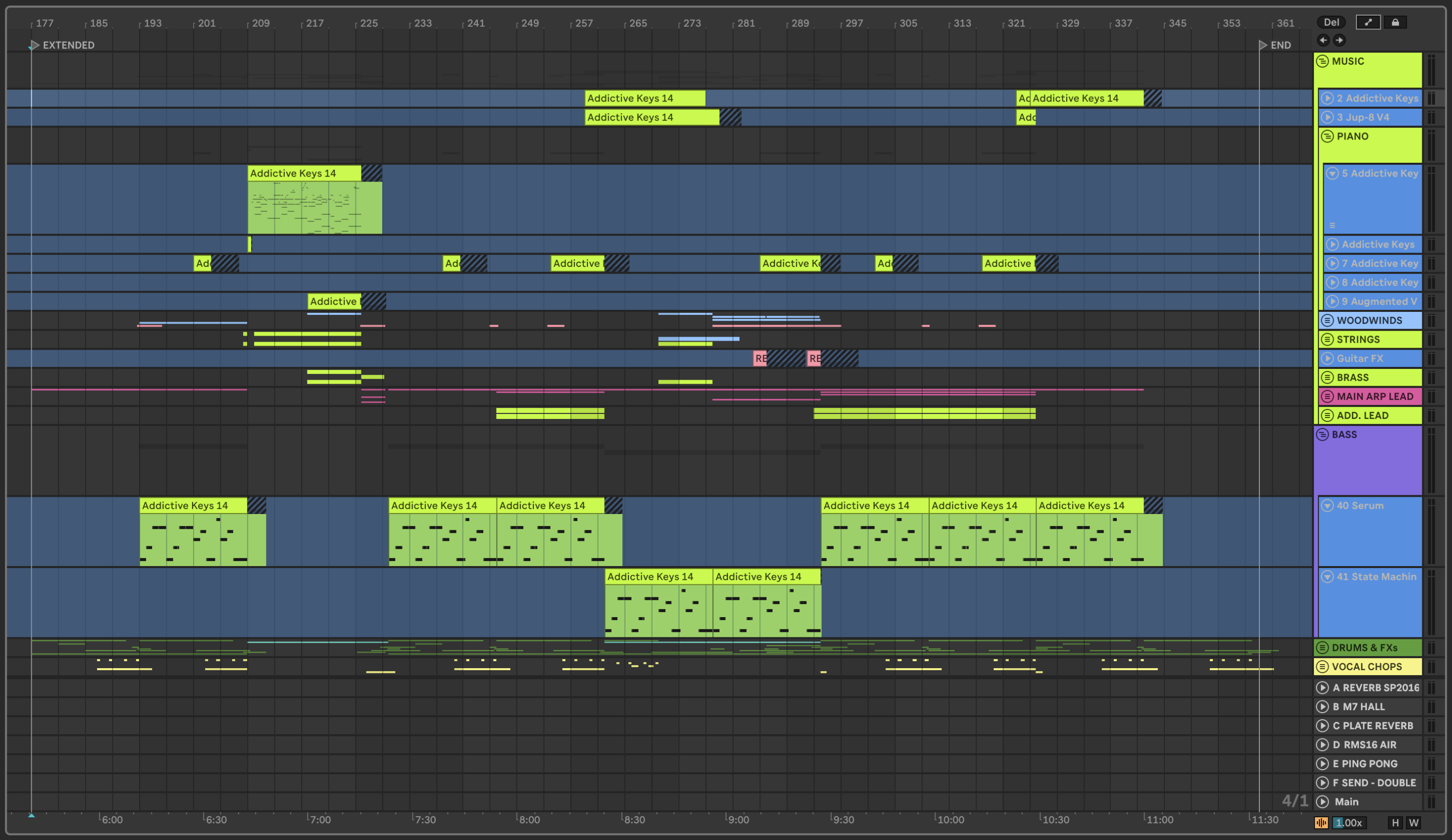Click the Main track play icon
The image size is (1452, 840).
tap(1323, 802)
